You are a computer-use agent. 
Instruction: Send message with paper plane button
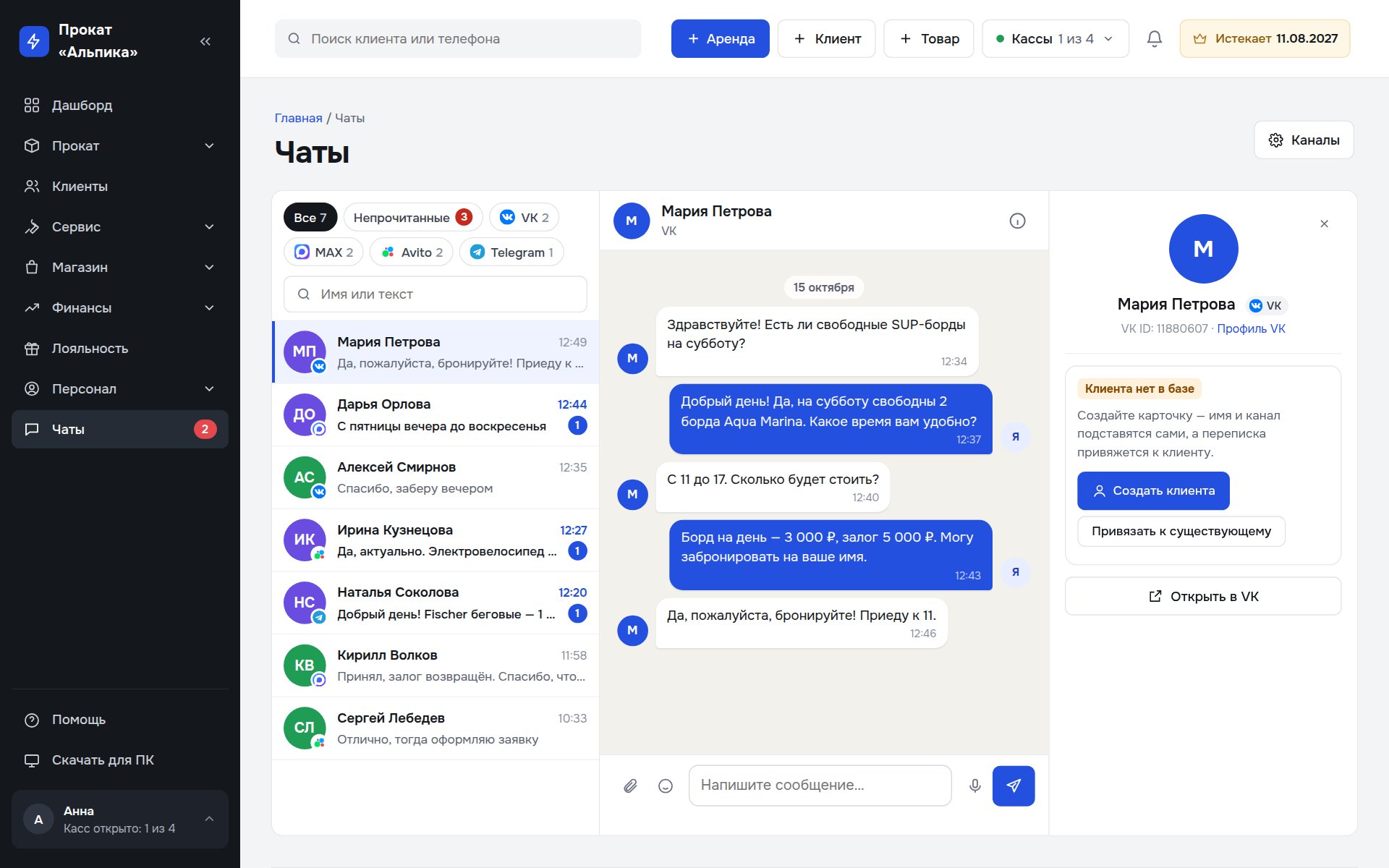(x=1014, y=786)
